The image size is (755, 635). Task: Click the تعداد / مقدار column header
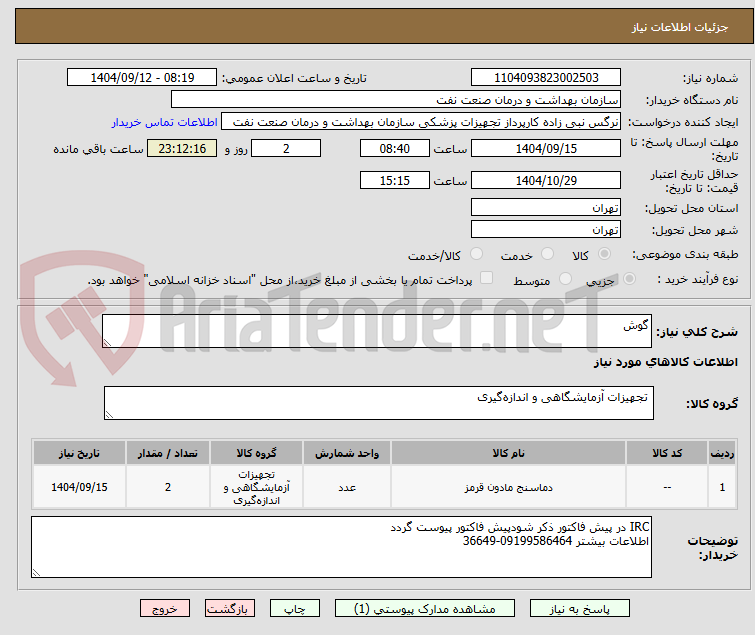[168, 453]
